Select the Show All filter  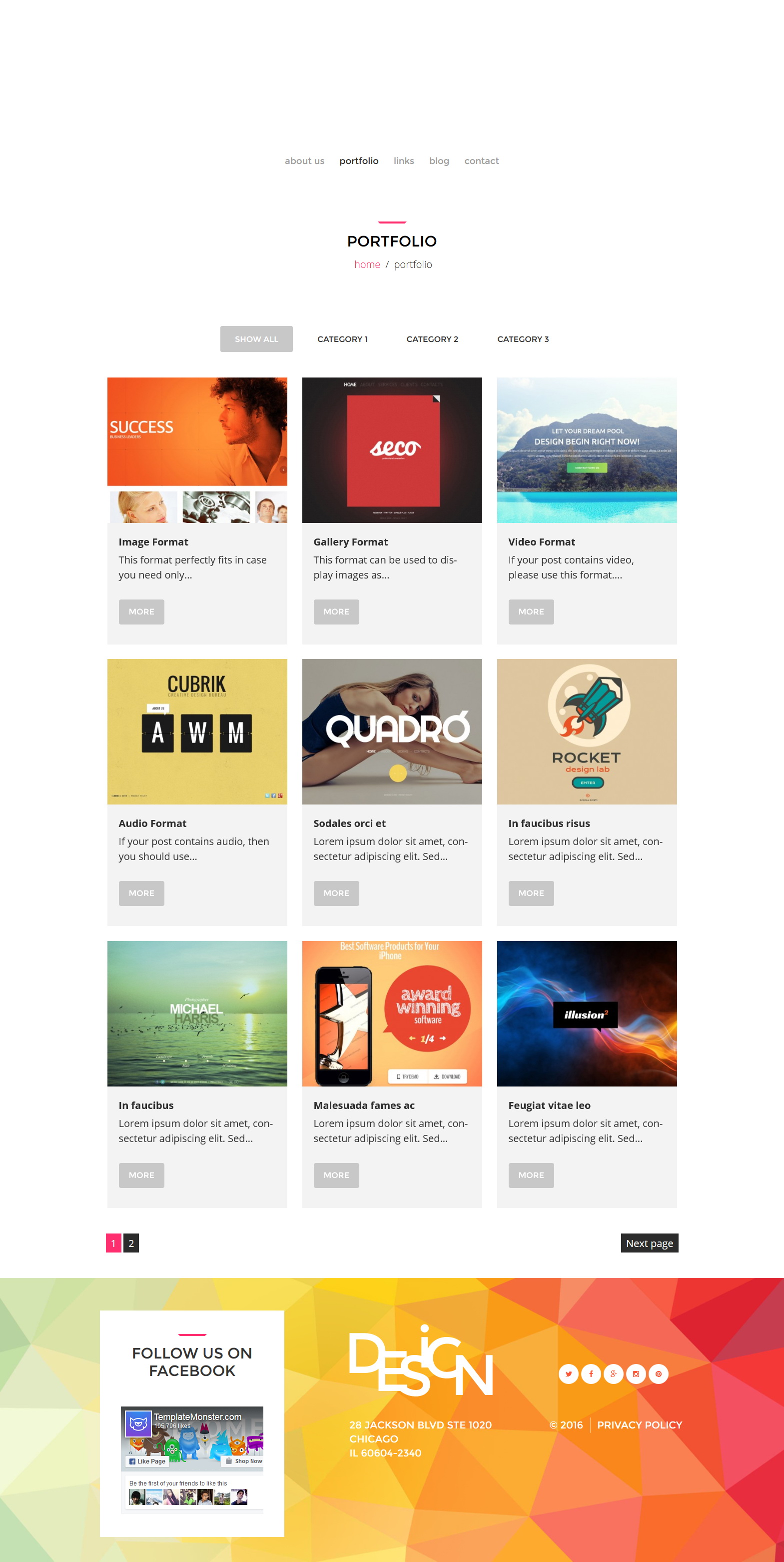(x=256, y=339)
